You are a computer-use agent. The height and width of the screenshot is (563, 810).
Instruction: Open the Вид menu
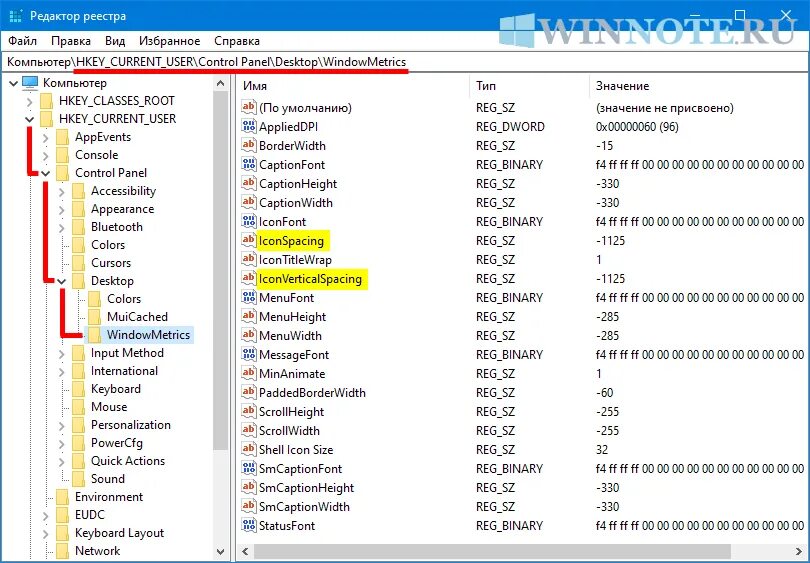pyautogui.click(x=115, y=41)
